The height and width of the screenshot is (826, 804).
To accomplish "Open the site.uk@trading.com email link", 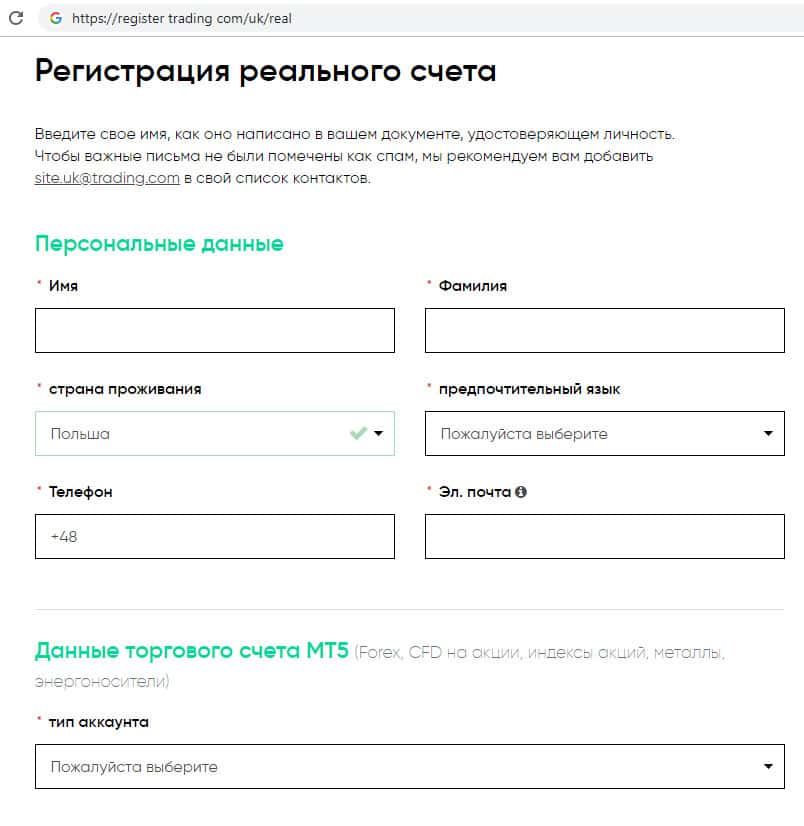I will 107,179.
